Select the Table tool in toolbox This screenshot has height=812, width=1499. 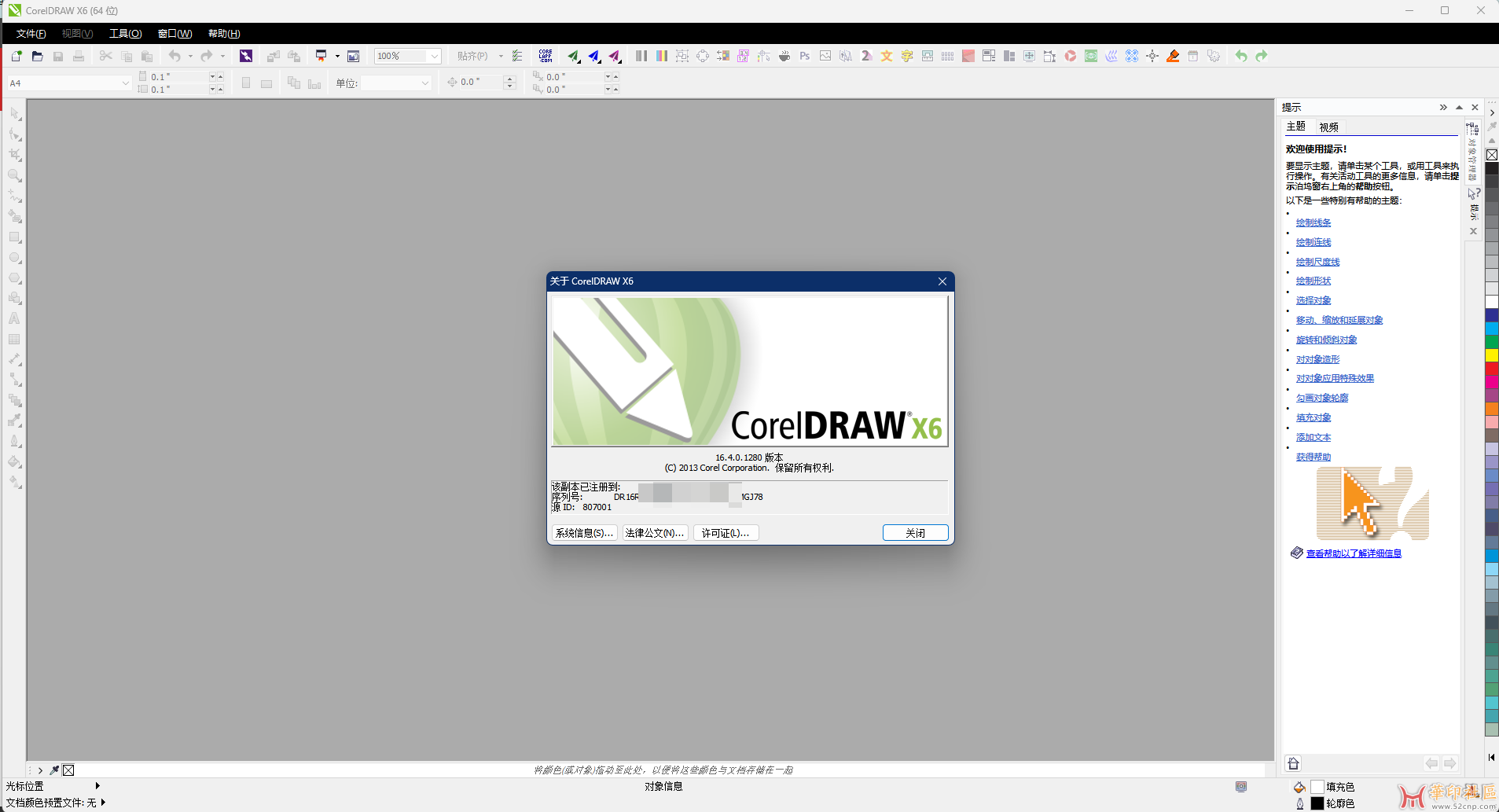click(15, 340)
